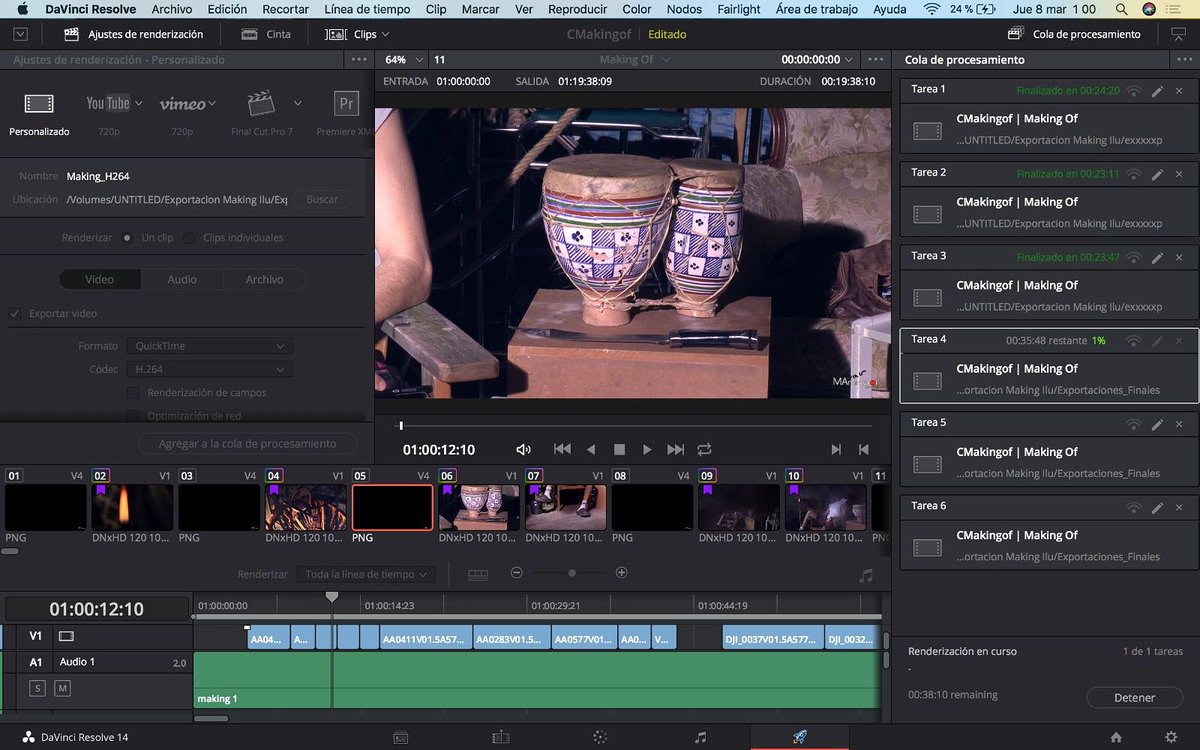Open viewer zoom 64% dropdown

click(402, 60)
